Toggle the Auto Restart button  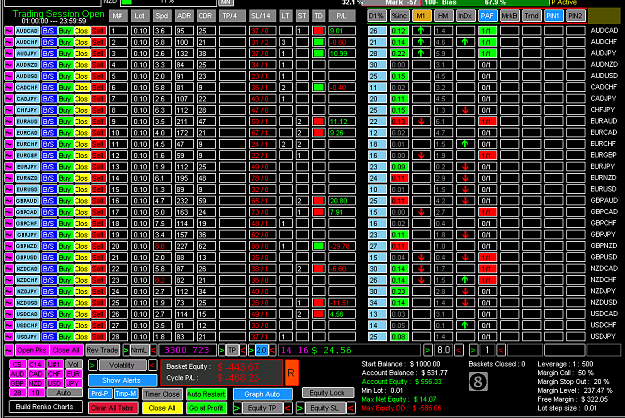[206, 394]
